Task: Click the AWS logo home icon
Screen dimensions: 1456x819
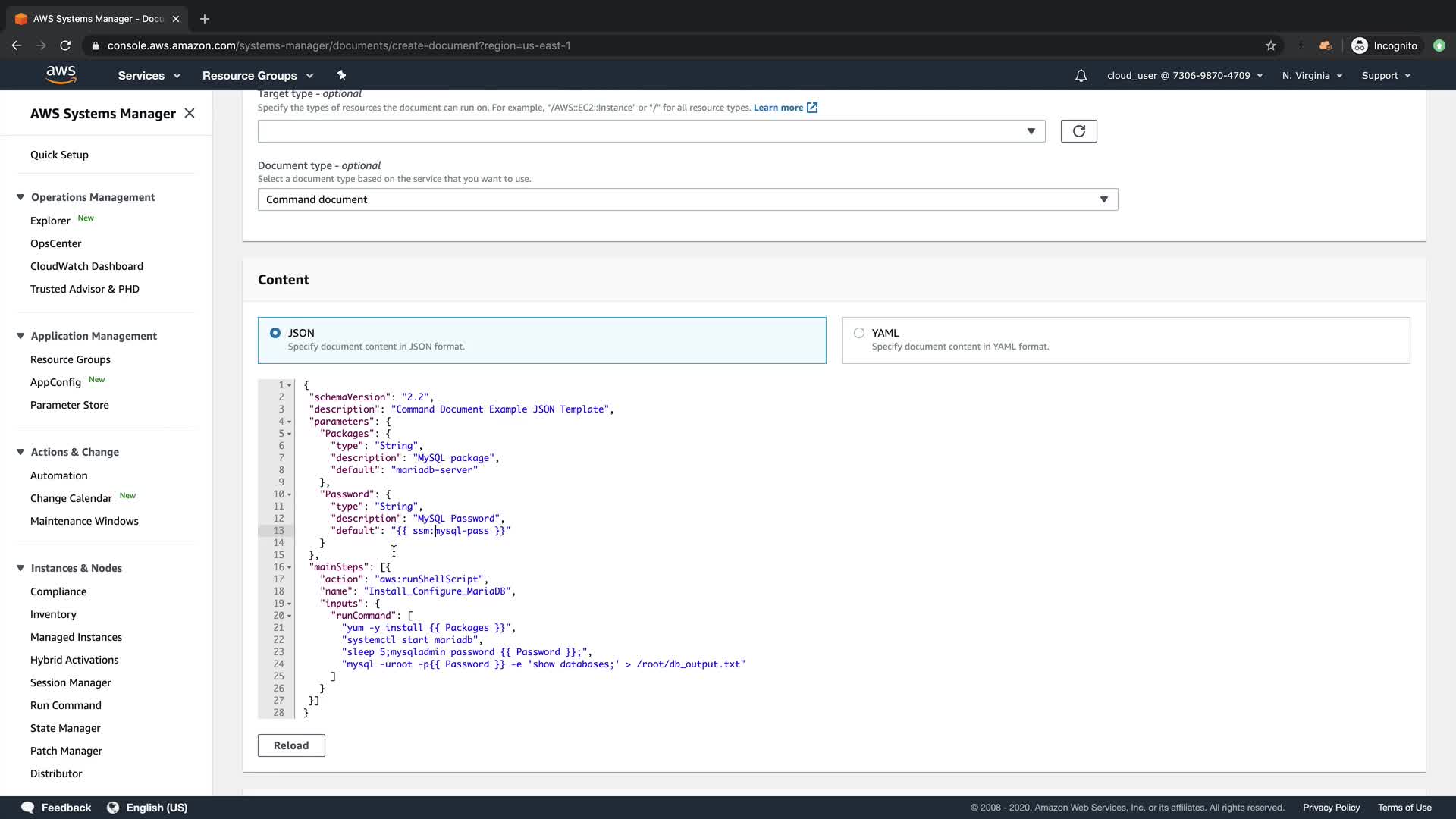Action: point(61,74)
